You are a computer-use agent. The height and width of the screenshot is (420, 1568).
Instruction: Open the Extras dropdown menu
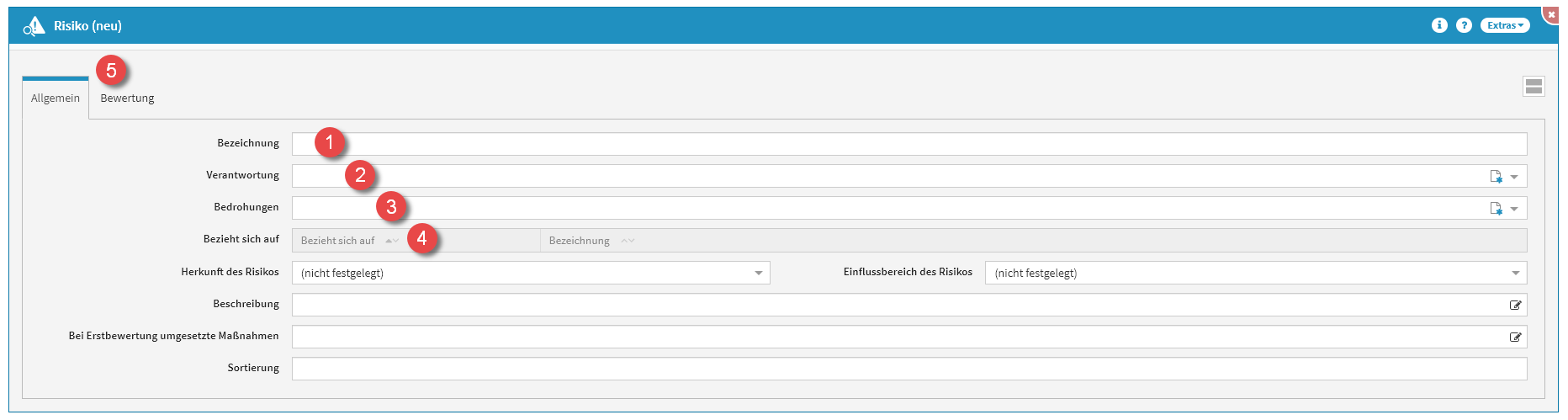click(x=1504, y=25)
